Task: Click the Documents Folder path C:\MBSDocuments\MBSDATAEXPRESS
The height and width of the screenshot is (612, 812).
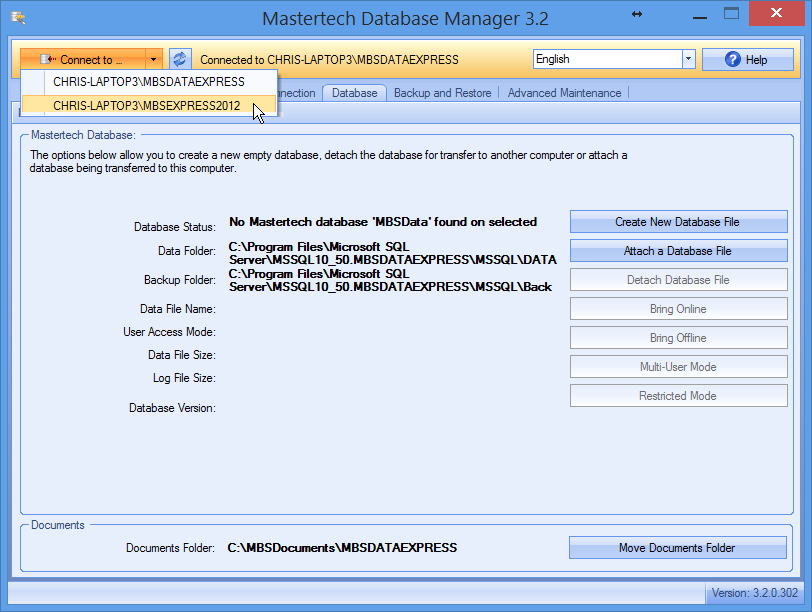Action: point(342,548)
